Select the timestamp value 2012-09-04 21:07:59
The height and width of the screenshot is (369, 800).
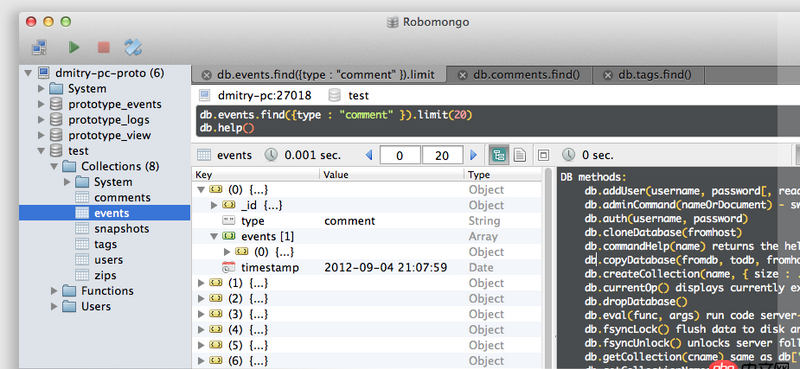click(386, 267)
